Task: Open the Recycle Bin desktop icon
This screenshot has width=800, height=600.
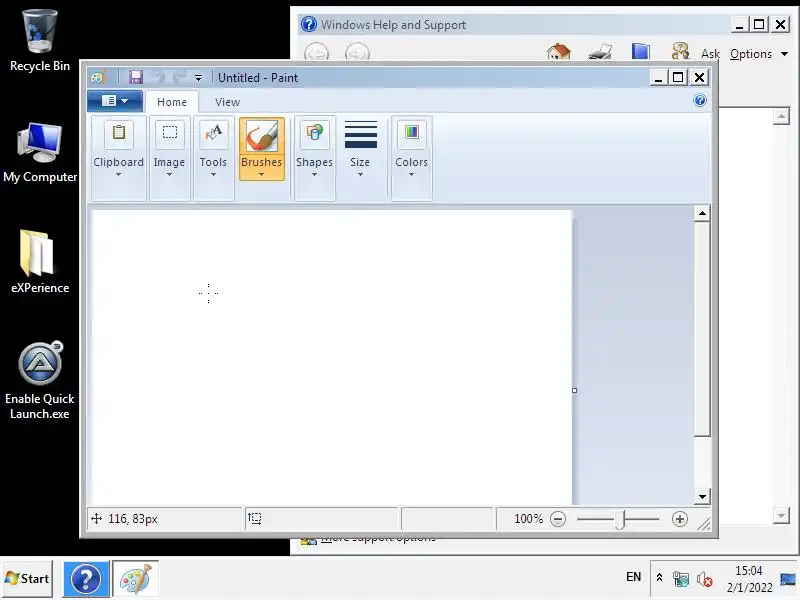Action: pyautogui.click(x=40, y=41)
